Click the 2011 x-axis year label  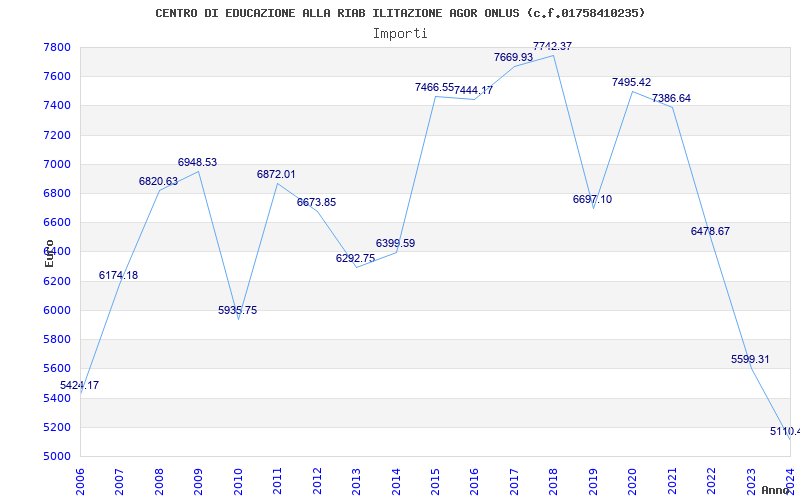(277, 482)
